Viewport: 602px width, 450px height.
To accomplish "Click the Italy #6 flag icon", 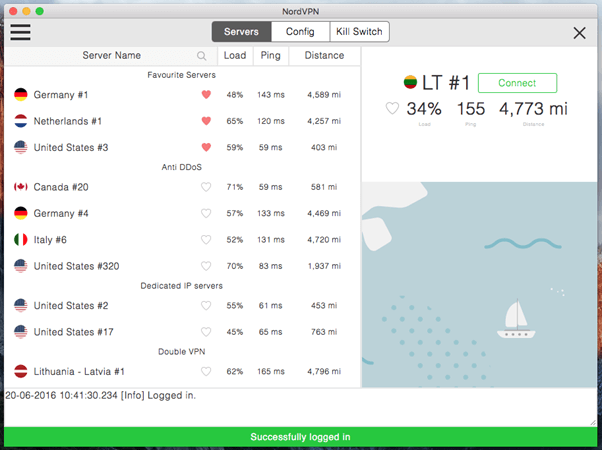I will (21, 240).
